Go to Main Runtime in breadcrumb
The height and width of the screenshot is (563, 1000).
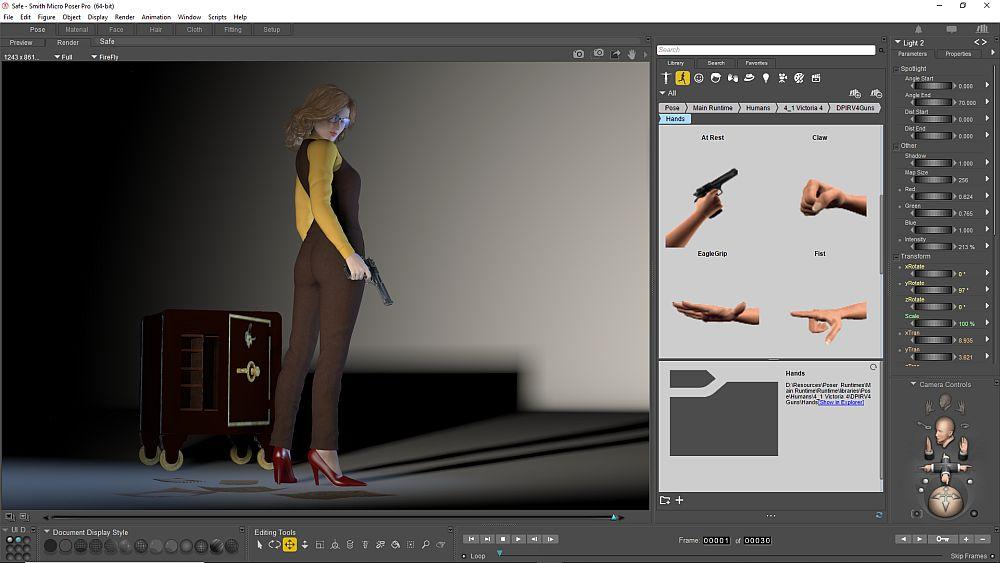click(712, 107)
